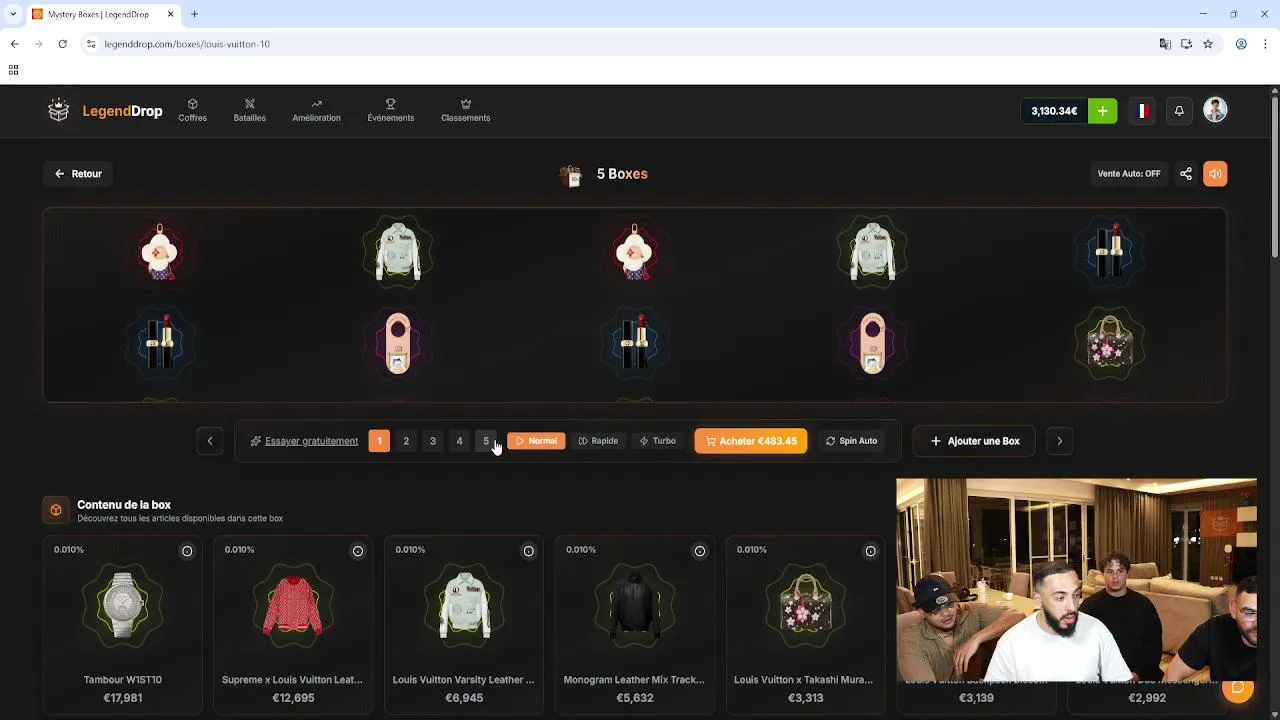Open info icon on Supreme x Louis Vuitton card
The image size is (1280, 720).
357,551
